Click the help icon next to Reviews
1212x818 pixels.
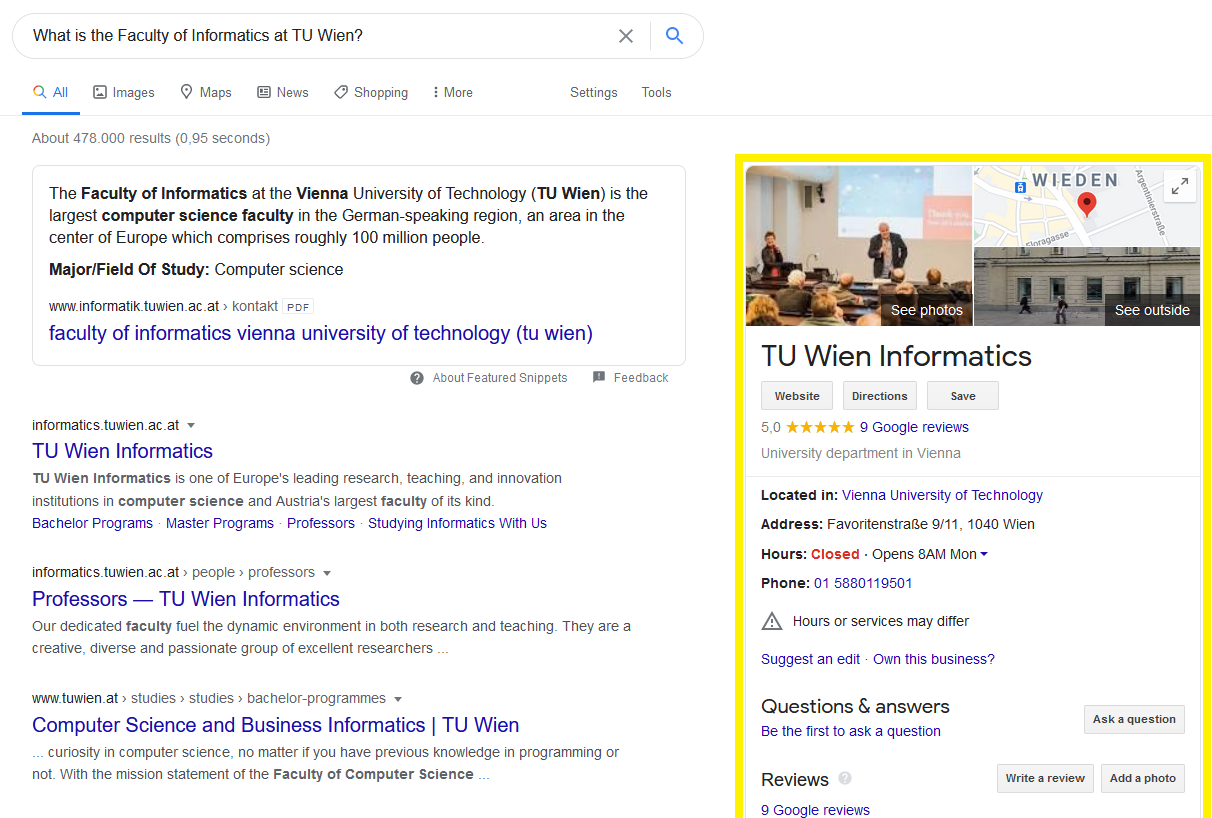coord(845,778)
